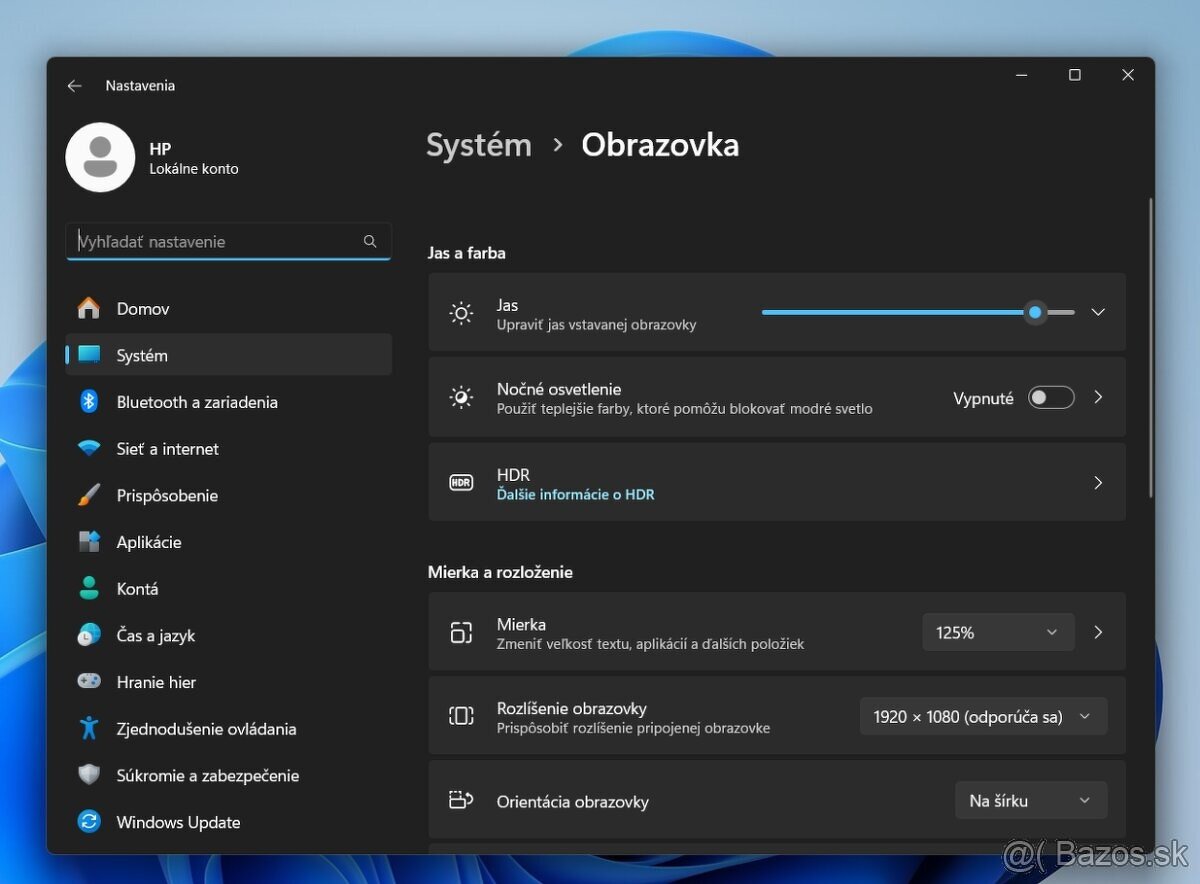Image resolution: width=1200 pixels, height=884 pixels.
Task: Click the Súkromie a zabezpečenie shield icon
Action: point(89,775)
